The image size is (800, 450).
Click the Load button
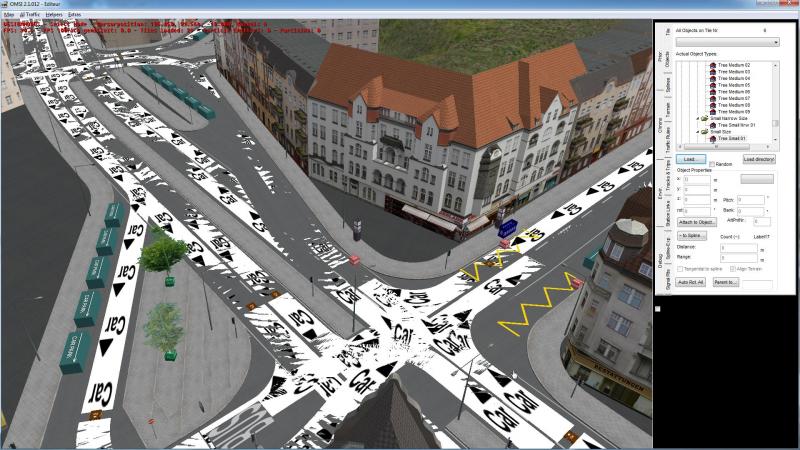coord(691,159)
